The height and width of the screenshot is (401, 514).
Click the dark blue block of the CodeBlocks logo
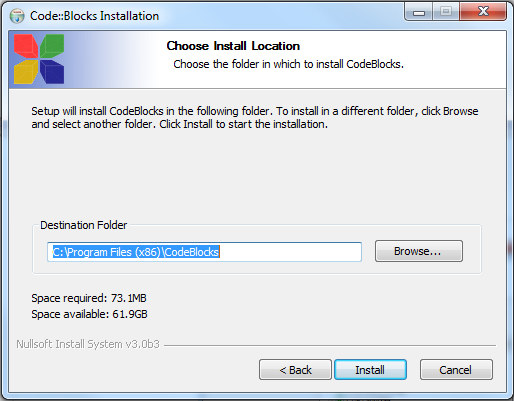[52, 72]
